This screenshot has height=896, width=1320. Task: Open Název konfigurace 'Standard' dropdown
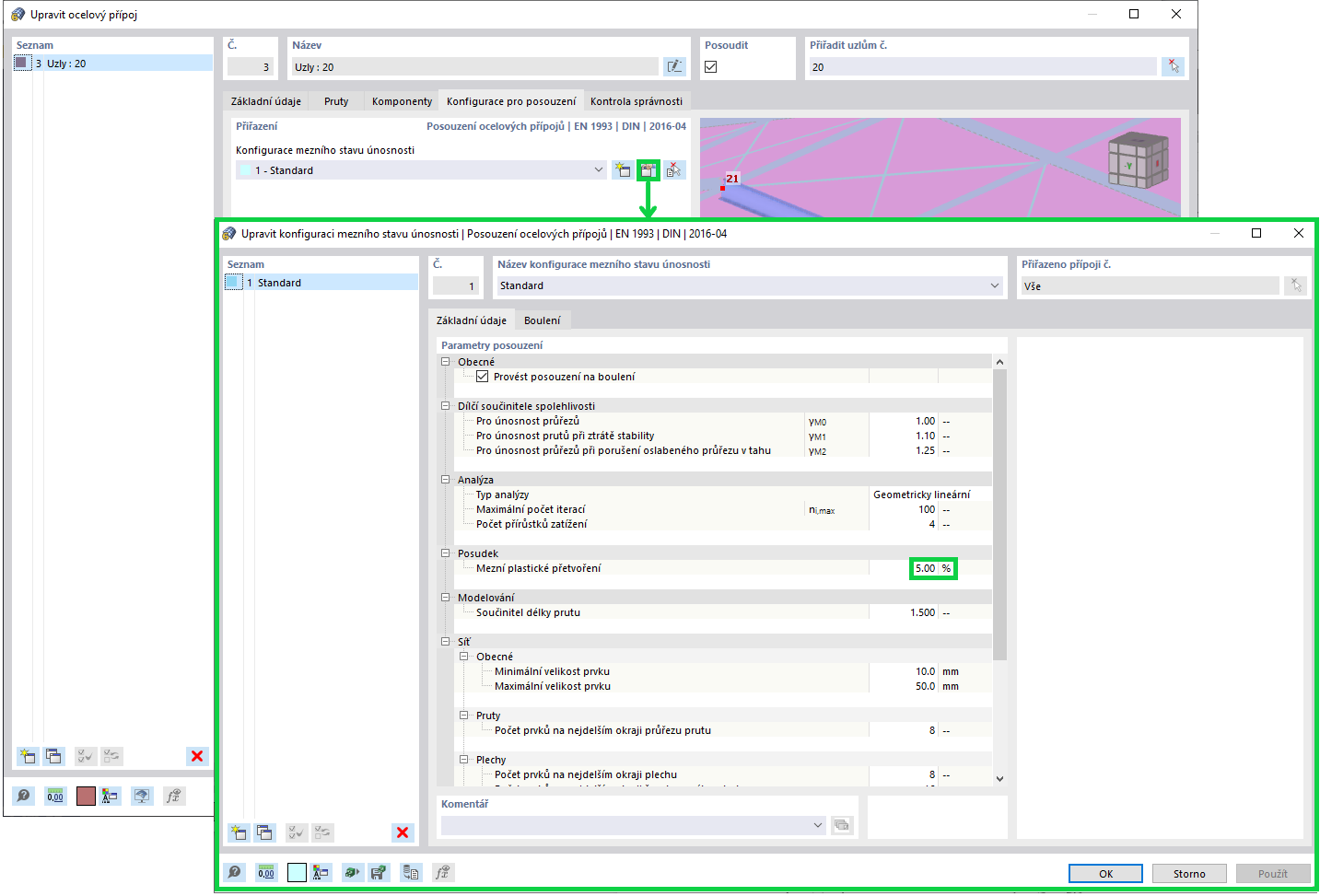750,285
